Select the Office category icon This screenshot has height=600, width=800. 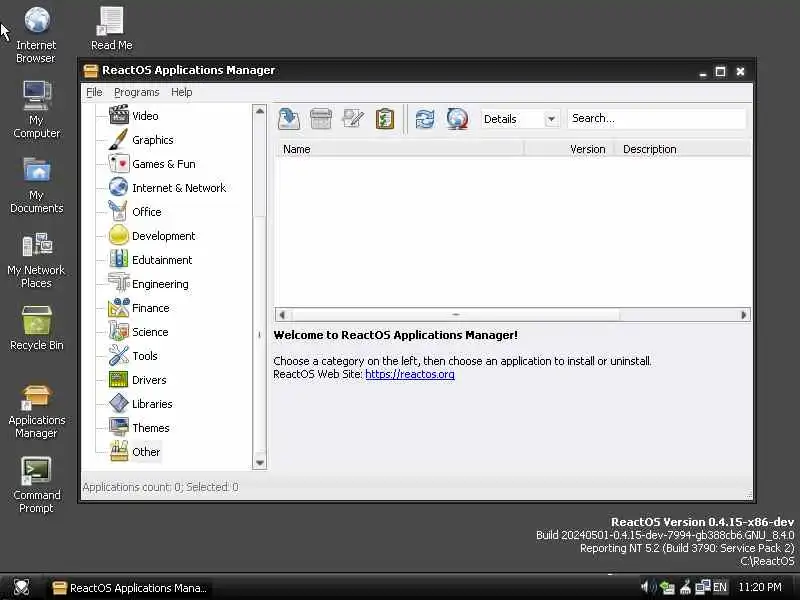click(118, 211)
